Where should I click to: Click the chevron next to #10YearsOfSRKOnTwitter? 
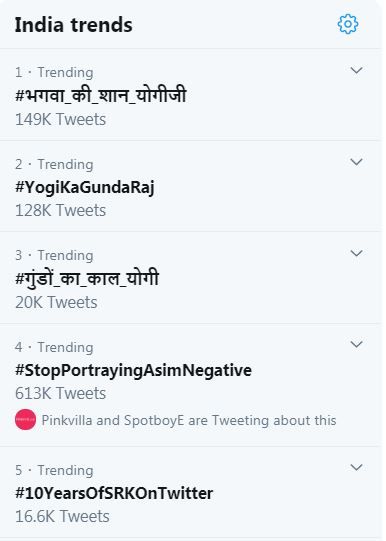(356, 467)
